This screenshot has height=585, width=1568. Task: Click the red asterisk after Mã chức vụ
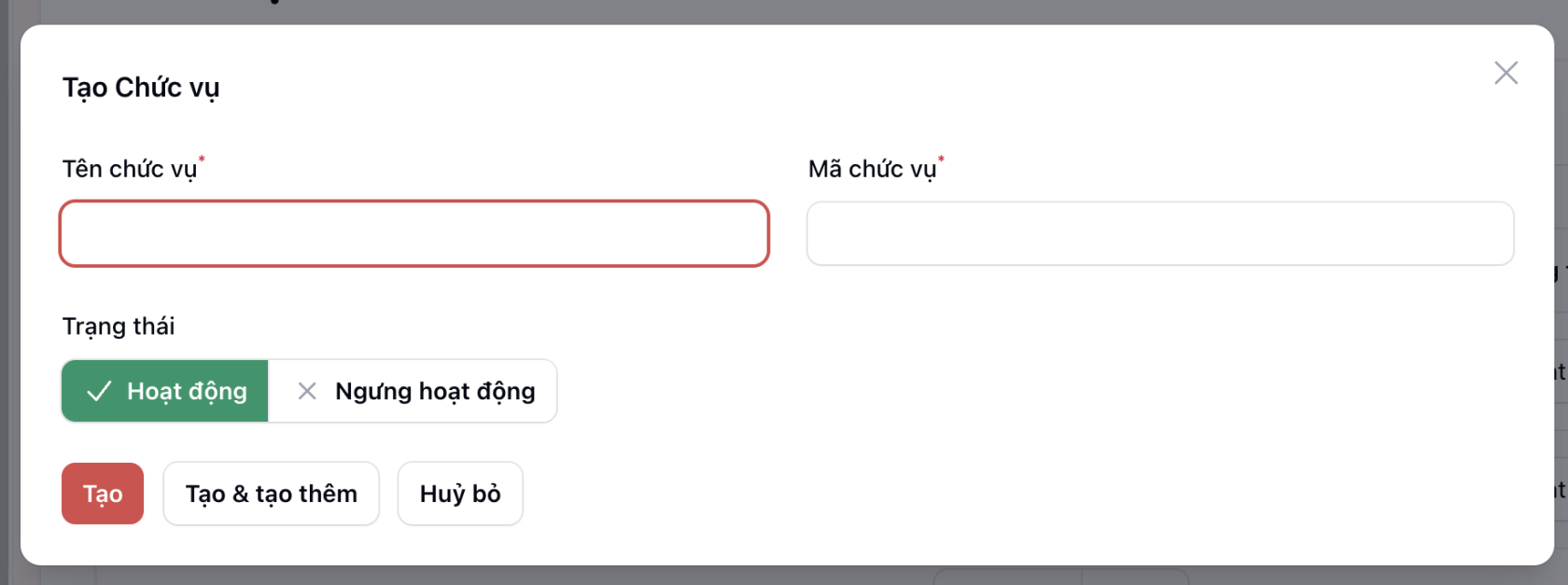(x=941, y=160)
